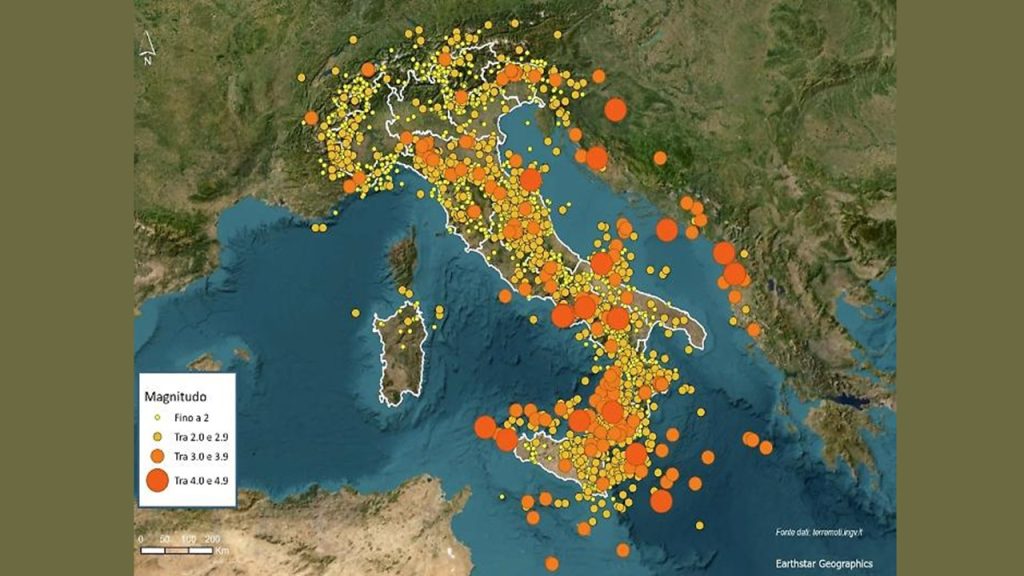1024x576 pixels.
Task: Select the 'Tra 2.0 e 2.9' magnitude symbol
Action: [156, 436]
